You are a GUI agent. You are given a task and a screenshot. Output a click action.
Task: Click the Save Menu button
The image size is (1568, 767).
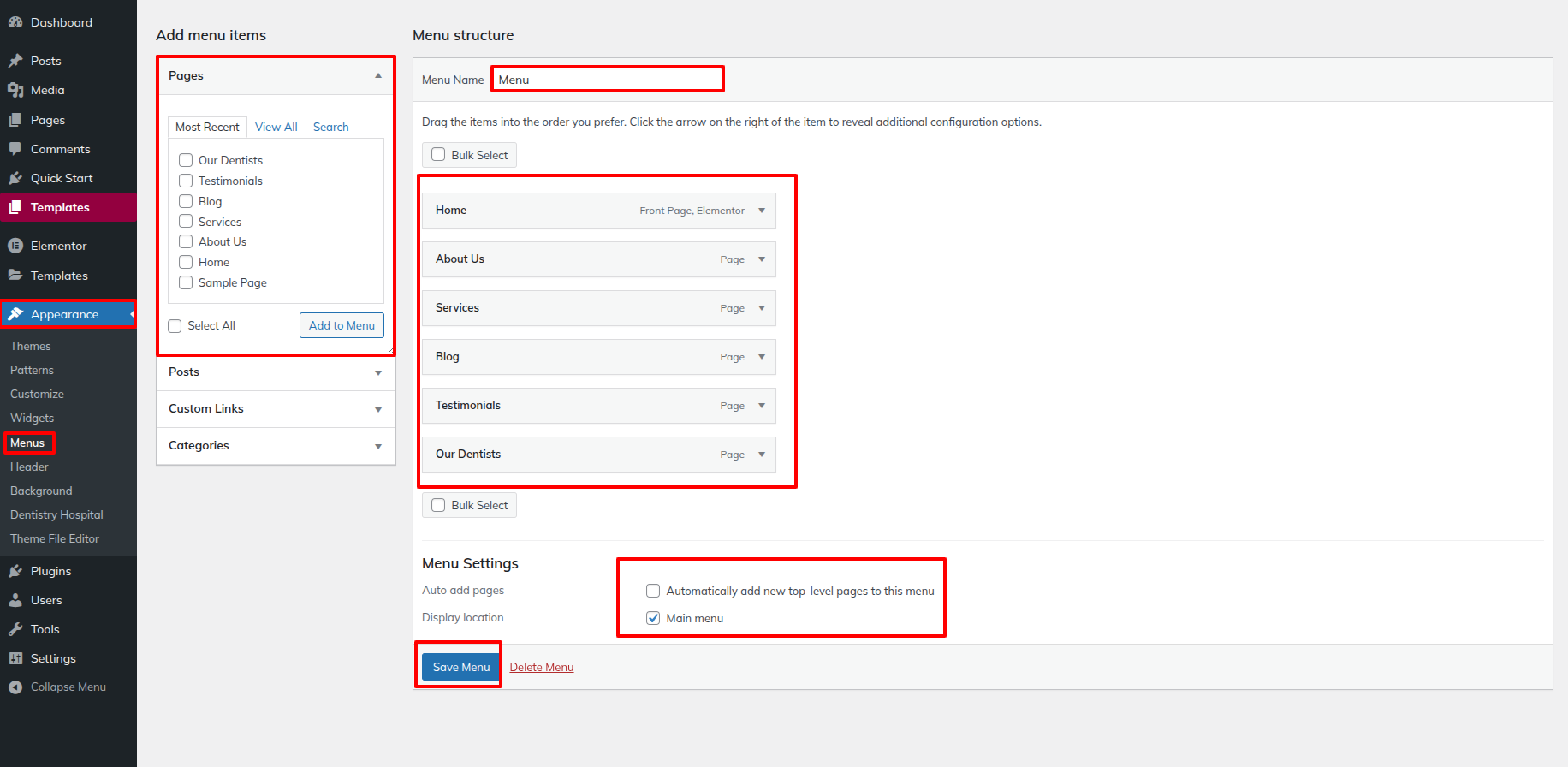coord(461,667)
